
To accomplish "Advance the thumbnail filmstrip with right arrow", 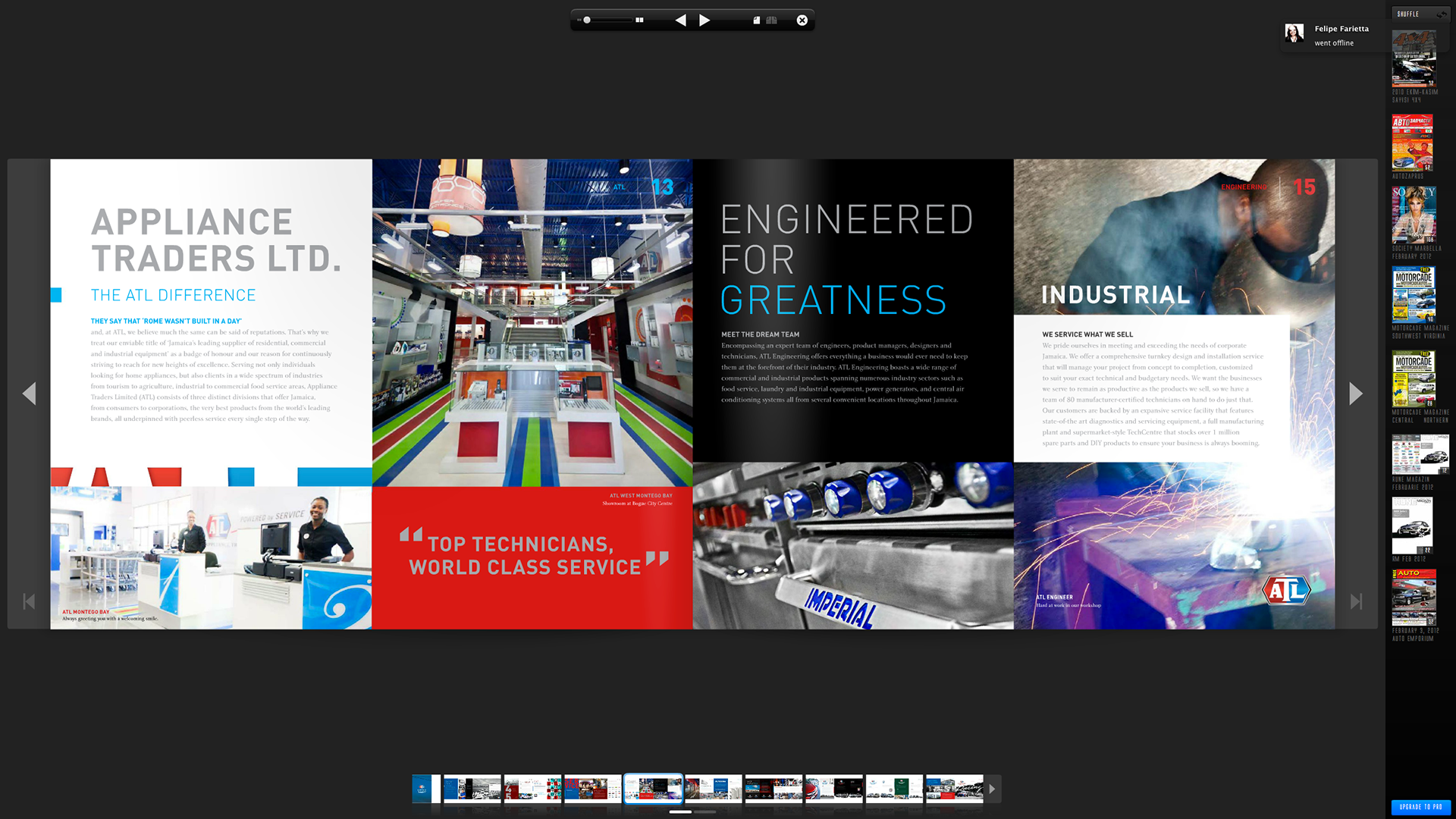I will coord(992,789).
